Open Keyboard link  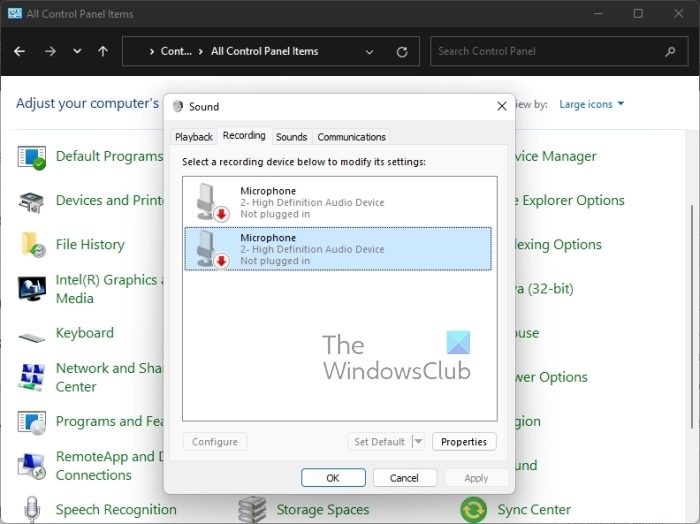pos(85,333)
